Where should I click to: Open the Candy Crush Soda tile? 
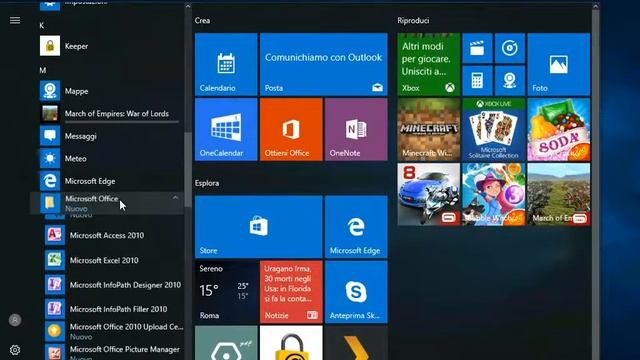(x=559, y=129)
